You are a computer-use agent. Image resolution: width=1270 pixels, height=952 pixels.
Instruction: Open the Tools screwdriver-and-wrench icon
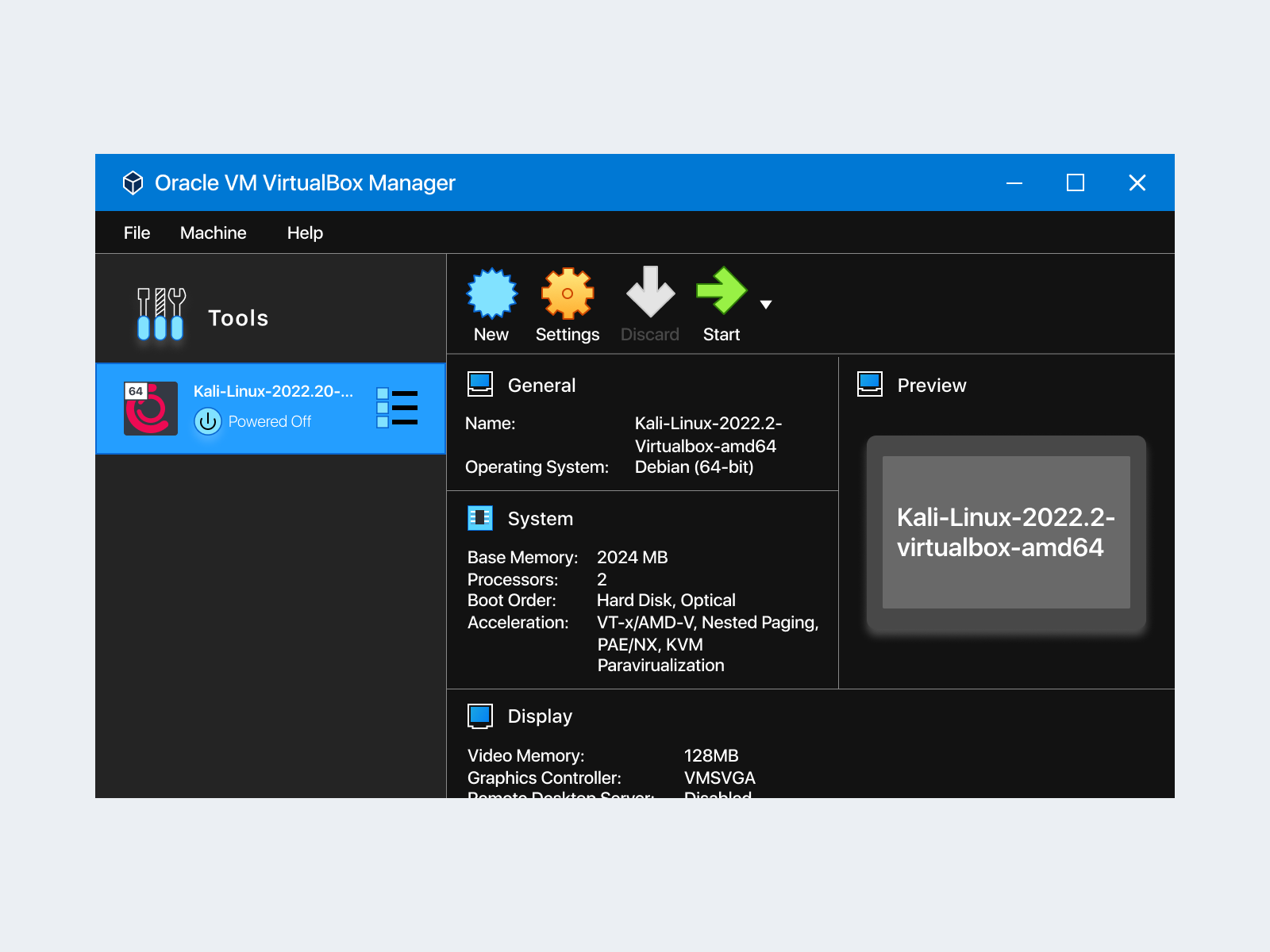(161, 314)
